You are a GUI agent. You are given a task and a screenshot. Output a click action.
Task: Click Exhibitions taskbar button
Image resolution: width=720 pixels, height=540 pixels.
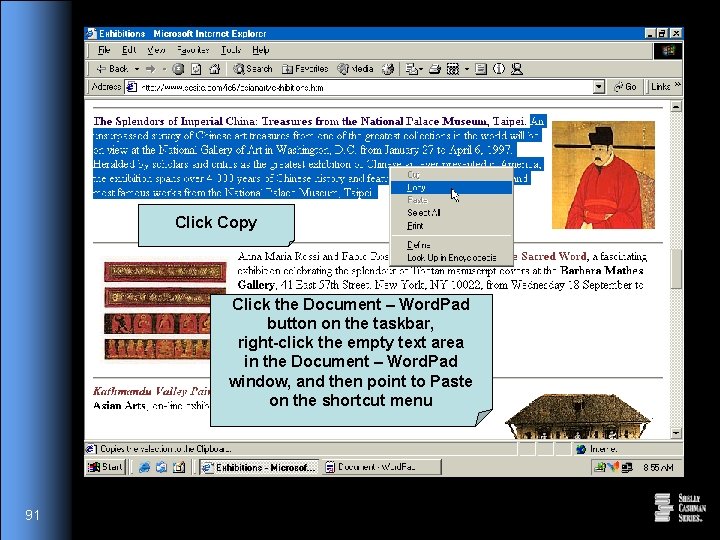(x=259, y=467)
